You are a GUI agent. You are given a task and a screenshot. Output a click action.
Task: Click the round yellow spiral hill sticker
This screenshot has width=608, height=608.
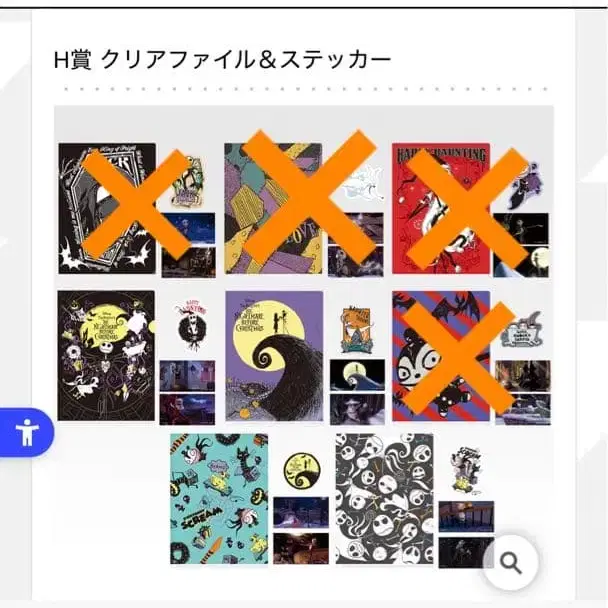302,471
